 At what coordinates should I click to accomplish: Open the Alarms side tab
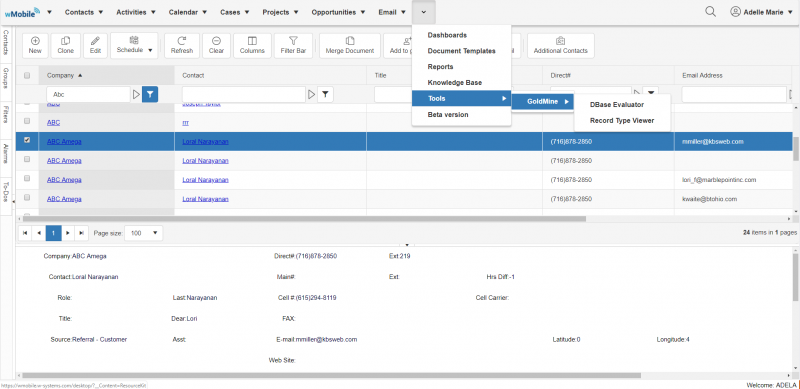click(6, 153)
